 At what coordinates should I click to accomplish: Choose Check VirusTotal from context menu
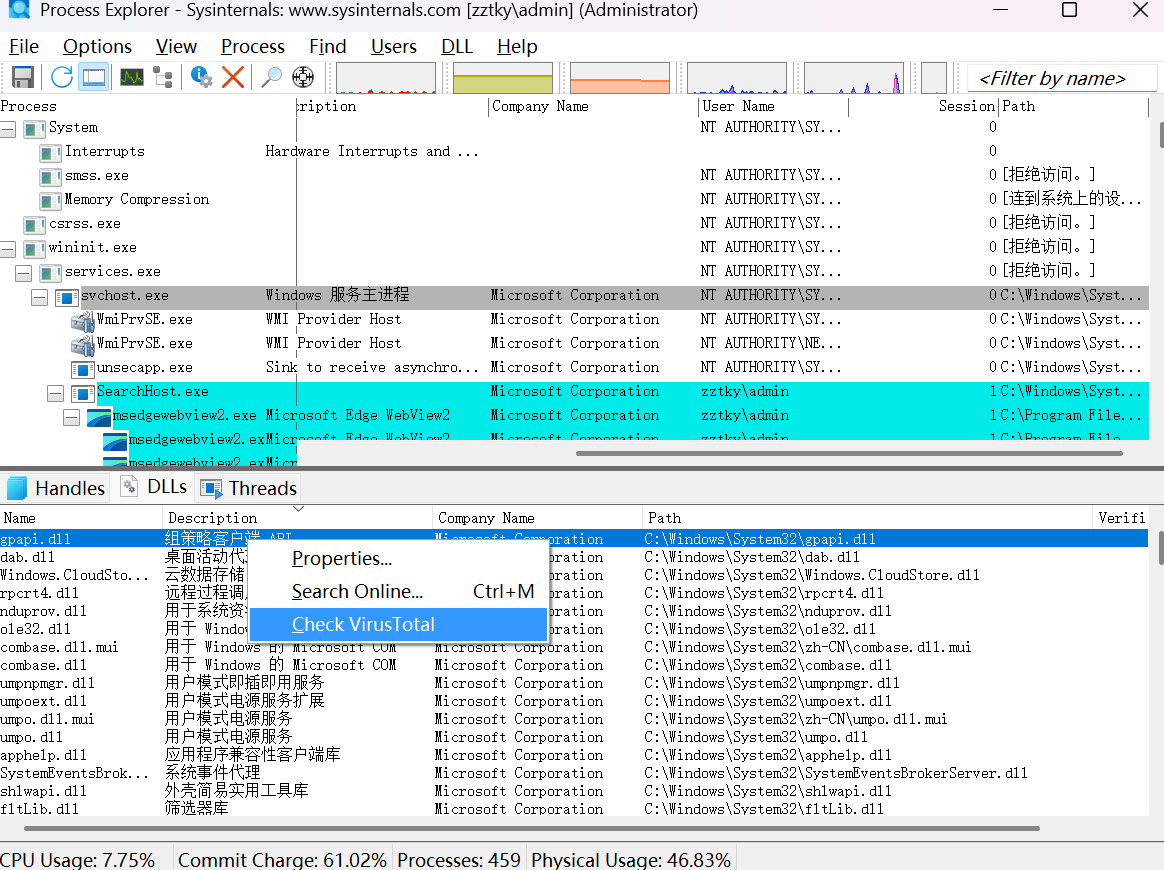(x=398, y=624)
